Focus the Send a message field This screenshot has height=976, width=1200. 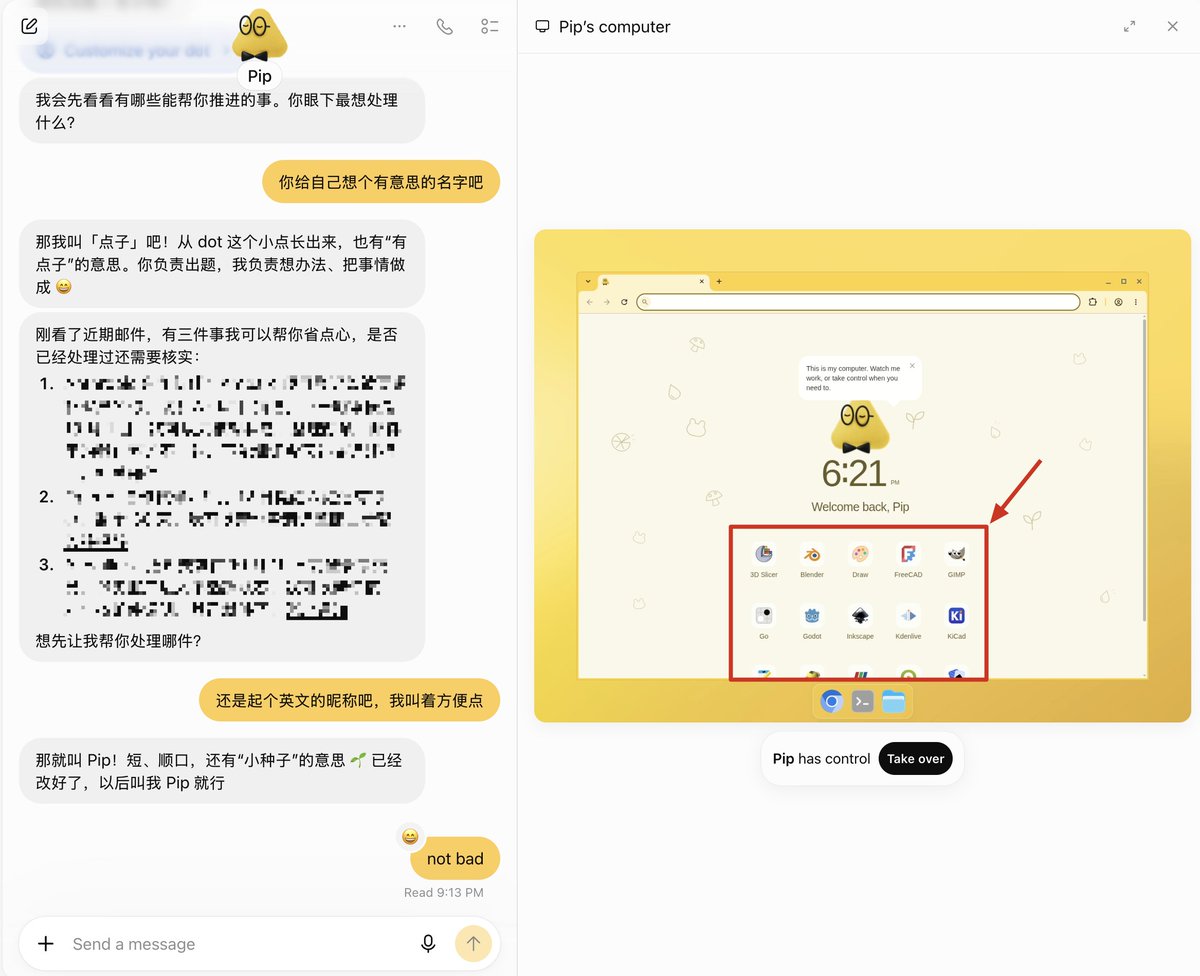click(x=240, y=944)
